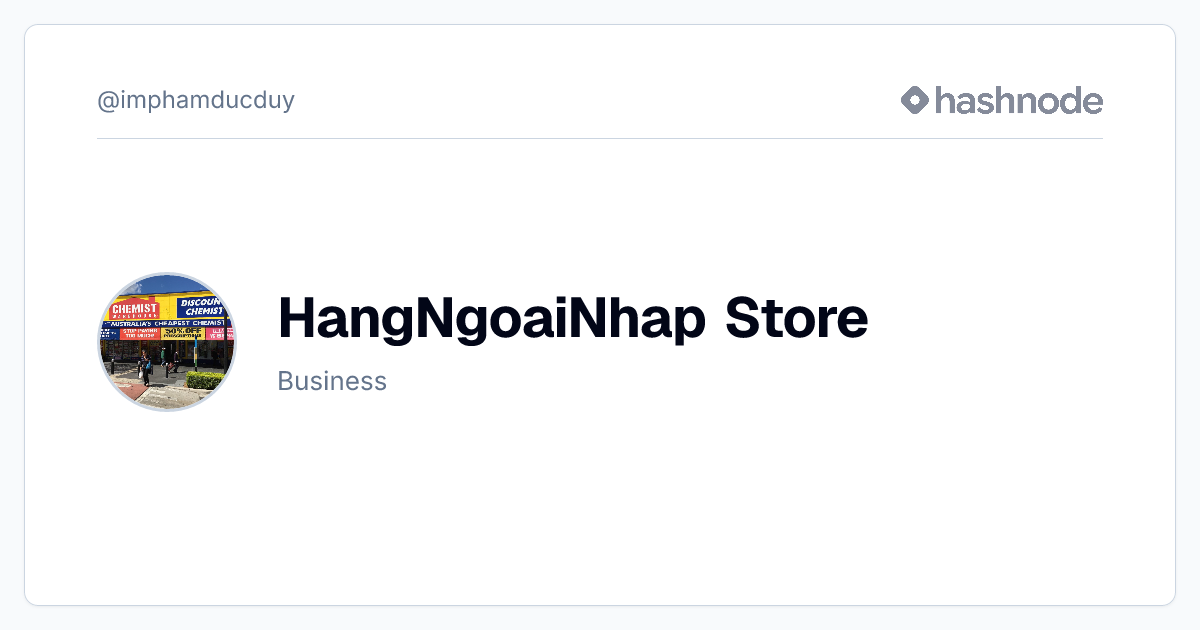The image size is (1200, 630).
Task: Click empty white area below Business
Action: [600, 500]
